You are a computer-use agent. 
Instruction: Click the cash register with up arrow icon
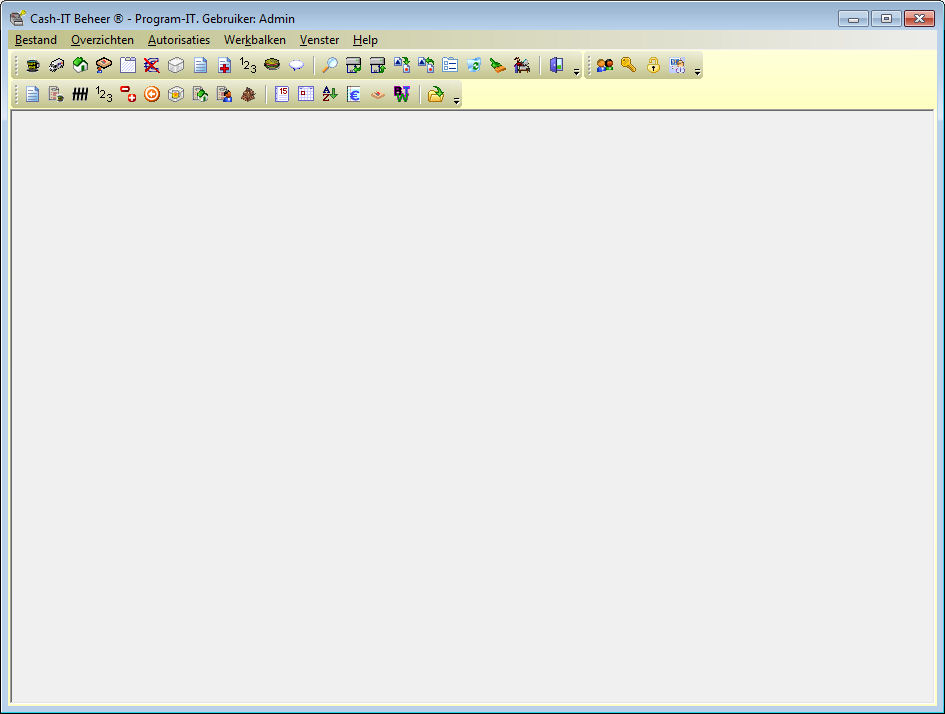378,65
